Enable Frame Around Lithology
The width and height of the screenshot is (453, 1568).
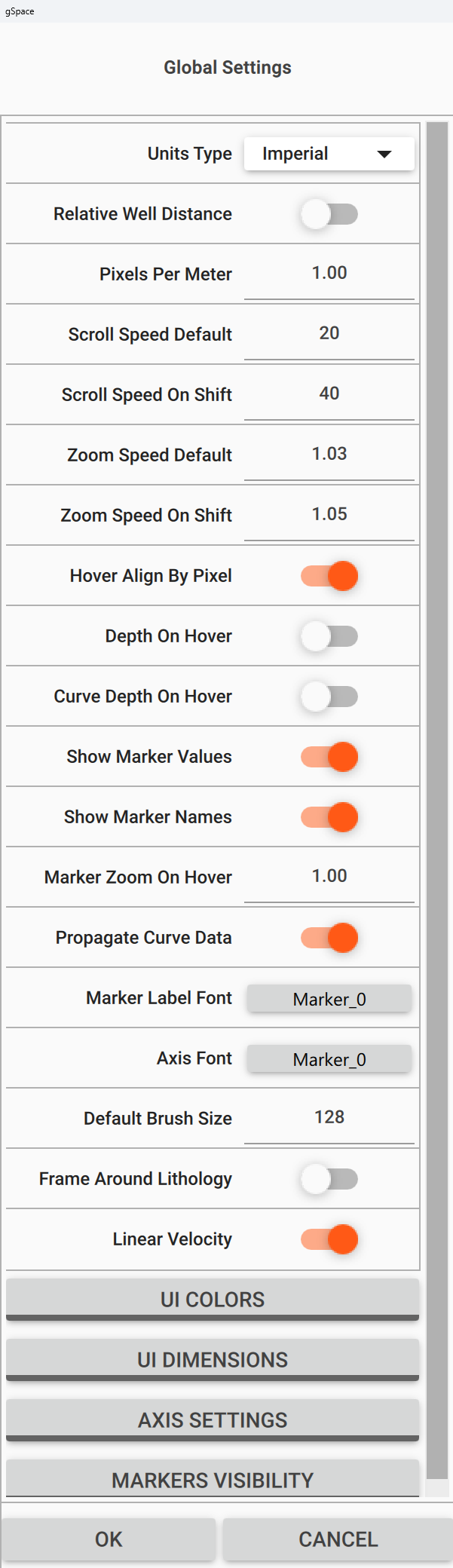click(x=329, y=1178)
